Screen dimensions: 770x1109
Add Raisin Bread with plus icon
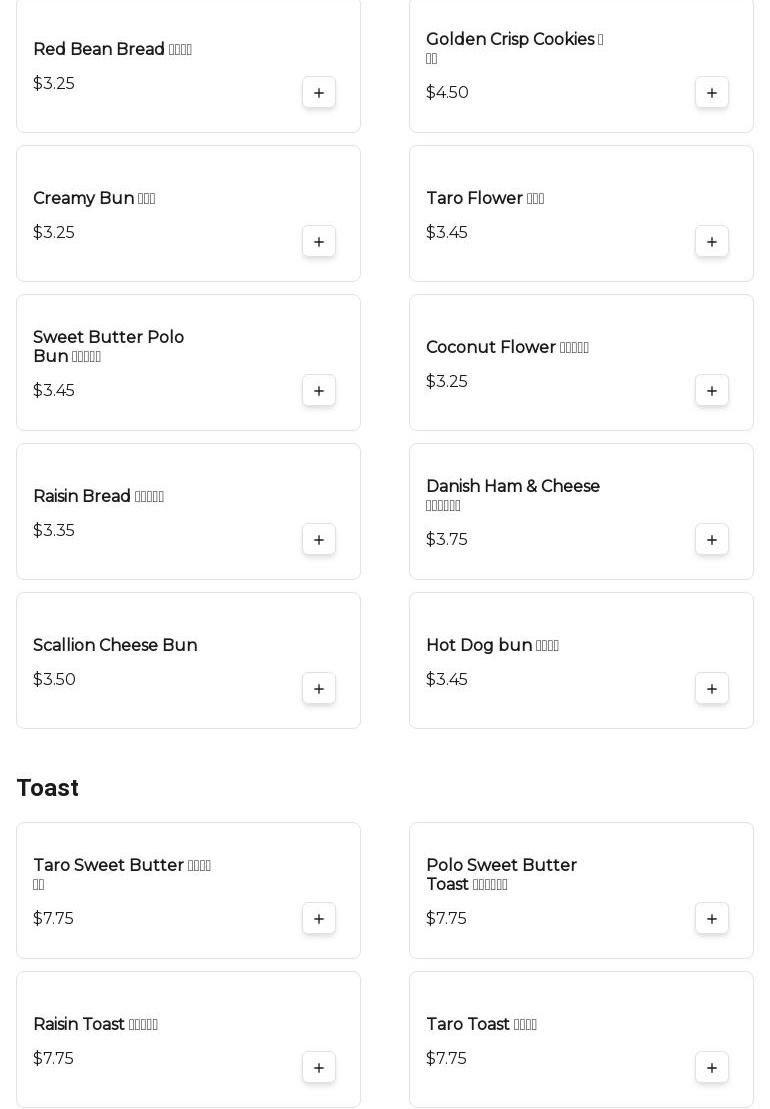pos(319,540)
